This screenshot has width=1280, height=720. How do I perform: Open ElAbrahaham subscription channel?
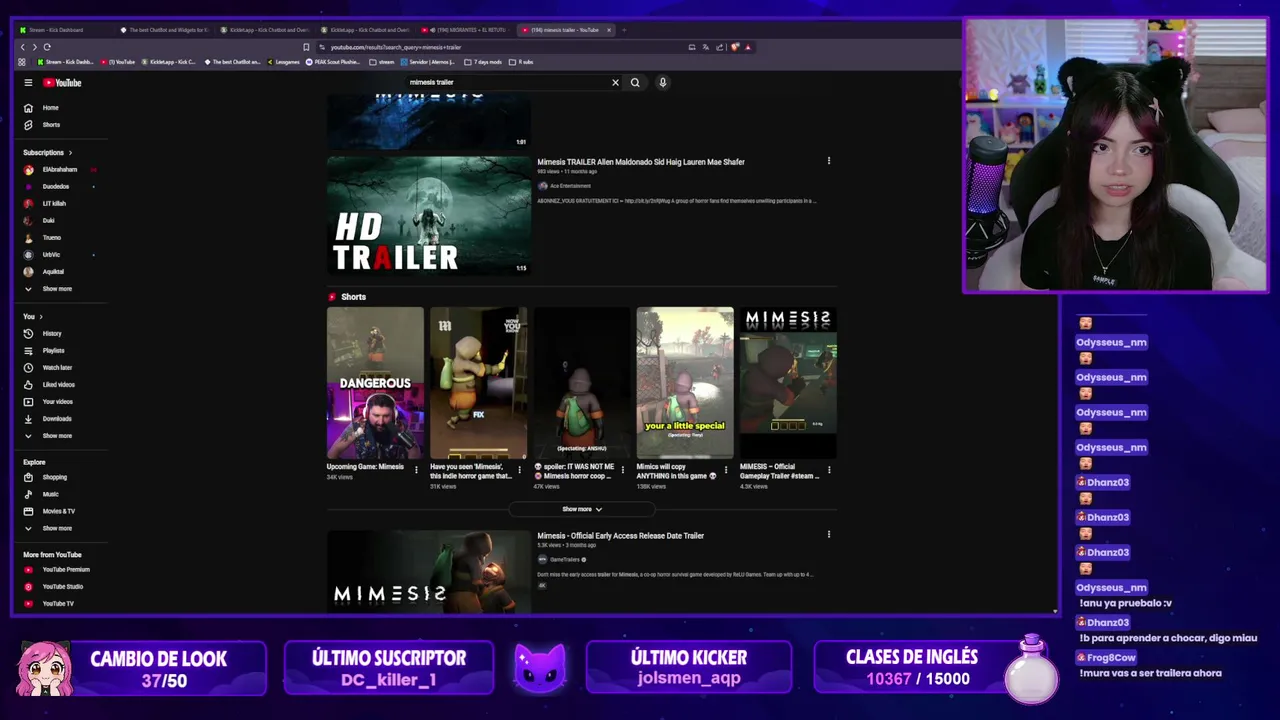pyautogui.click(x=60, y=170)
